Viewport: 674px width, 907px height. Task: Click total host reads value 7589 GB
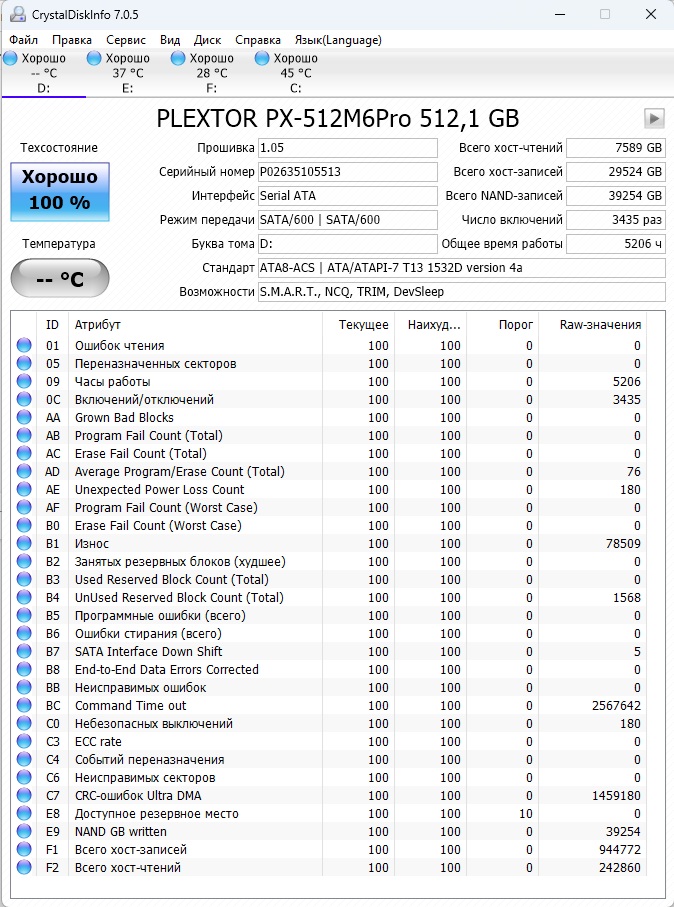click(616, 148)
